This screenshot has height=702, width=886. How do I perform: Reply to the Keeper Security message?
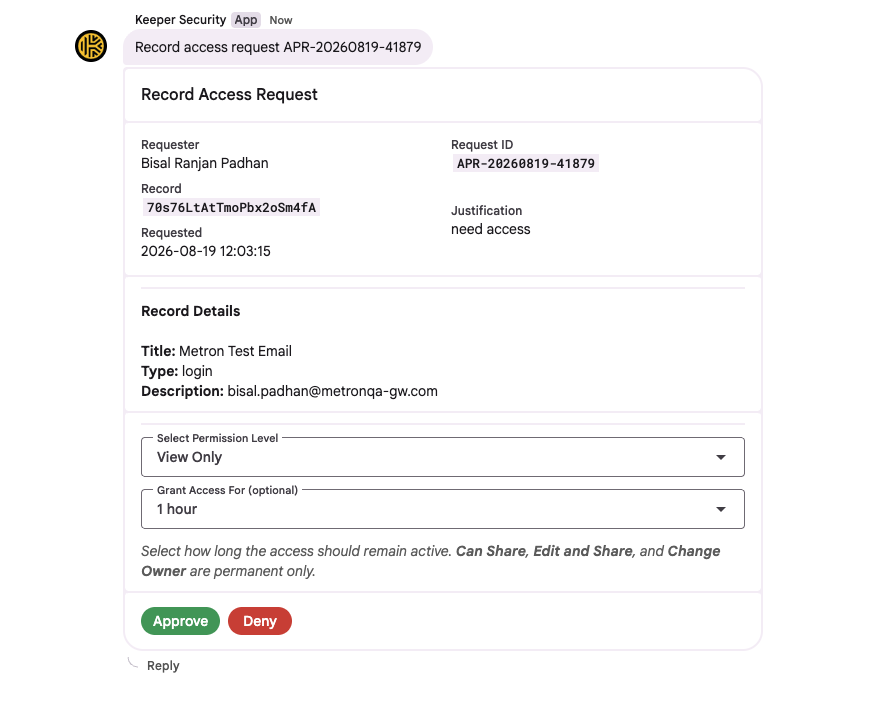coord(163,665)
